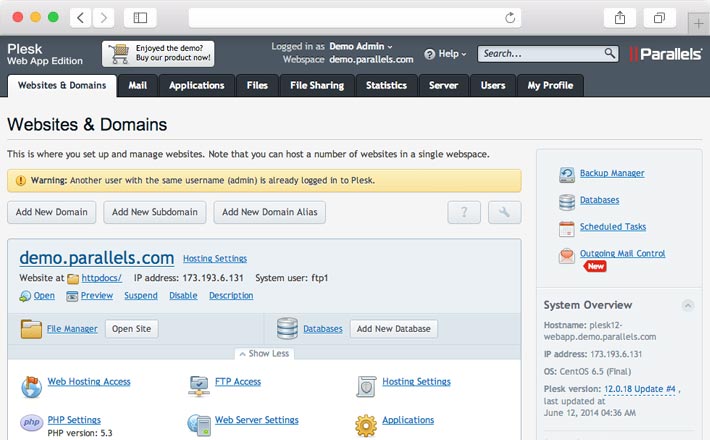
Task: Click Hosting Settings link beside domain name
Action: click(x=215, y=258)
